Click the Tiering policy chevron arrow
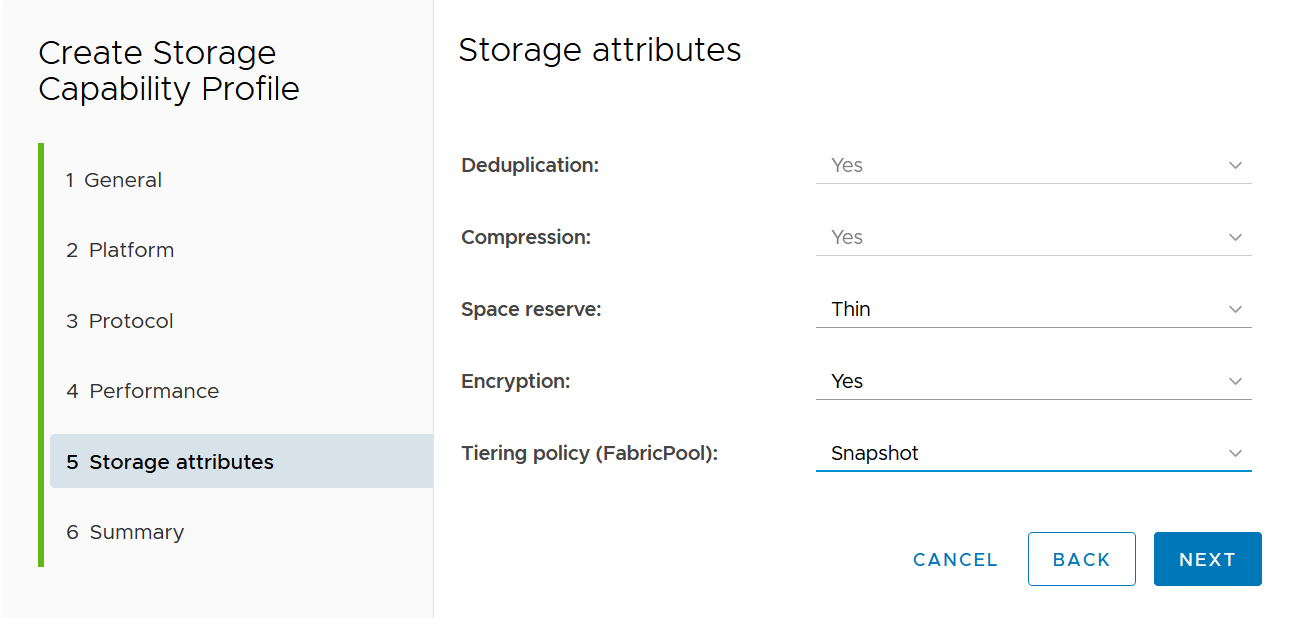This screenshot has height=618, width=1302. [1235, 454]
